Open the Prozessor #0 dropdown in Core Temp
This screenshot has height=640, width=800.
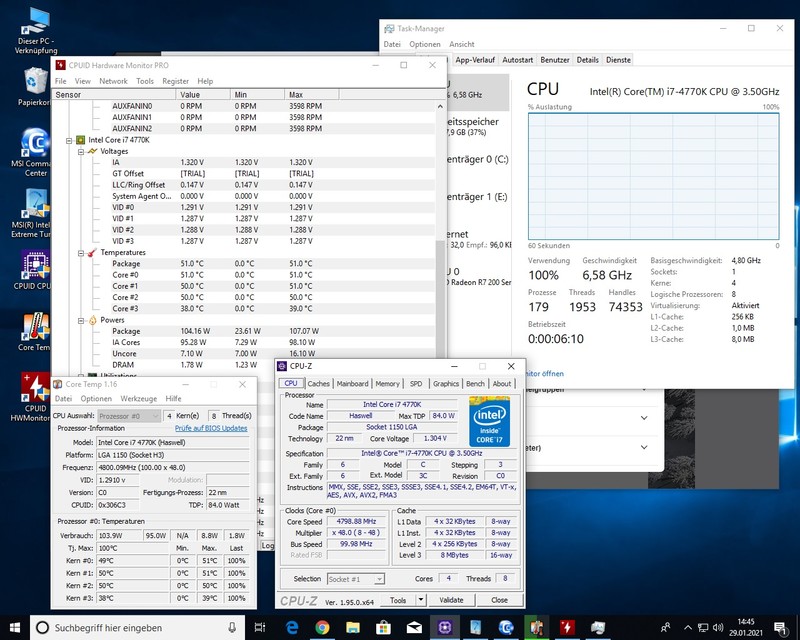point(129,416)
